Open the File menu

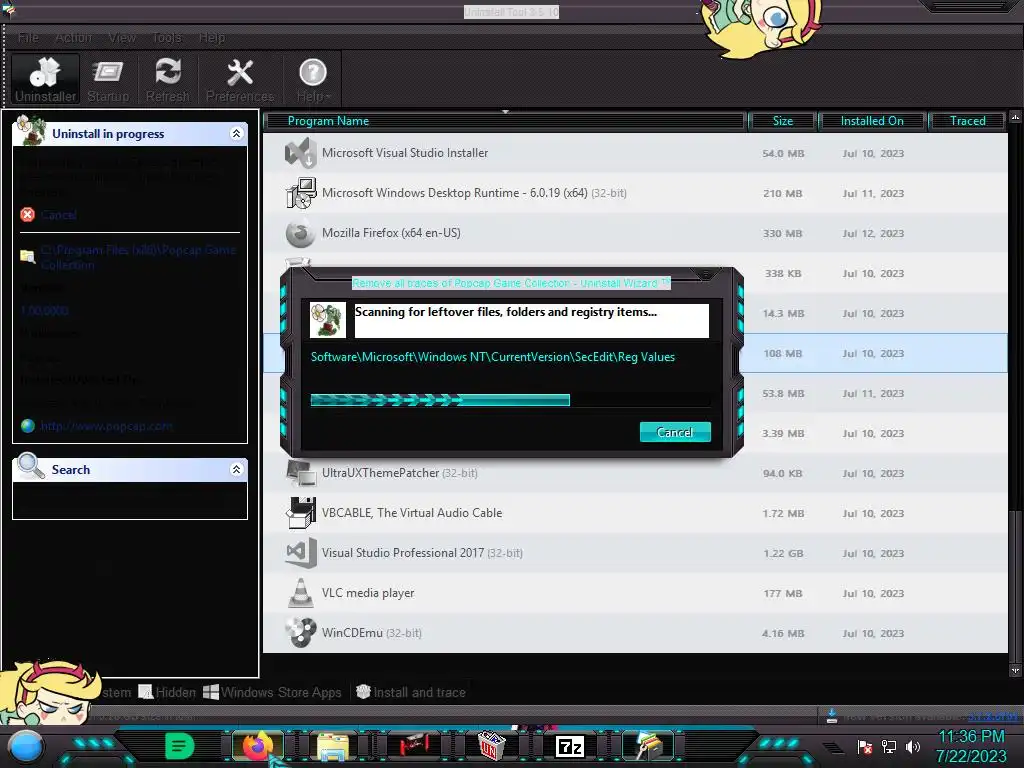(28, 37)
